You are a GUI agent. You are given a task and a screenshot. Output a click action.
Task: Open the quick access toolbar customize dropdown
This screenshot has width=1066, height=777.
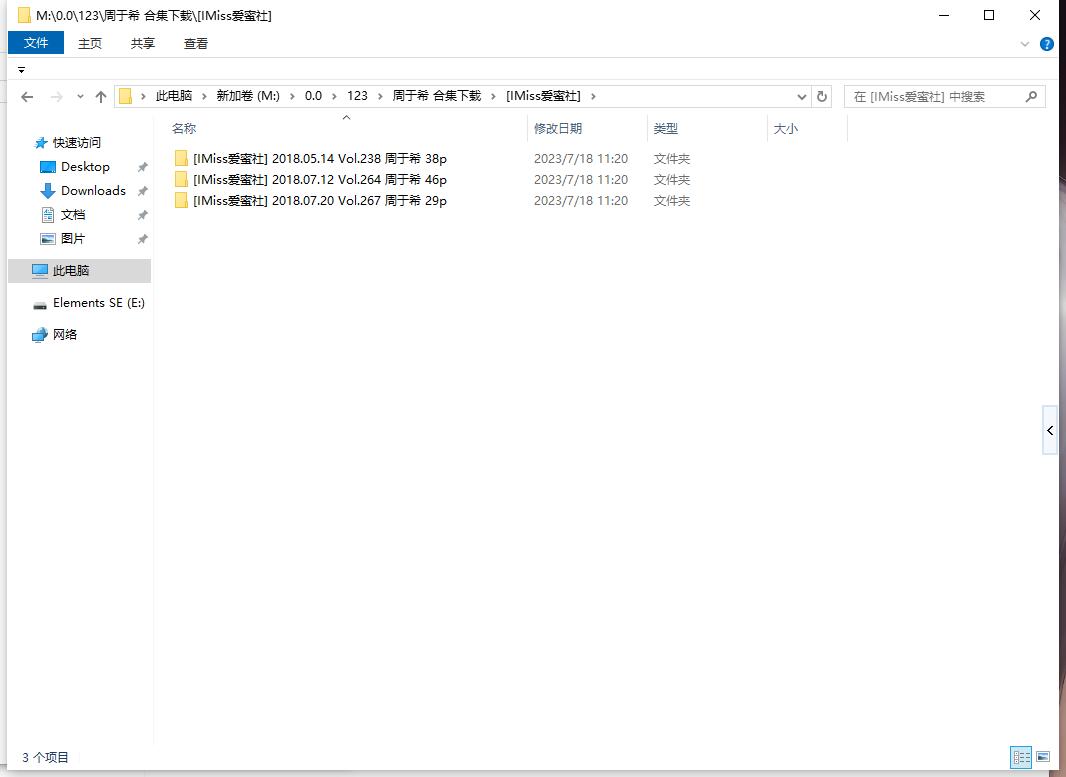pyautogui.click(x=21, y=70)
